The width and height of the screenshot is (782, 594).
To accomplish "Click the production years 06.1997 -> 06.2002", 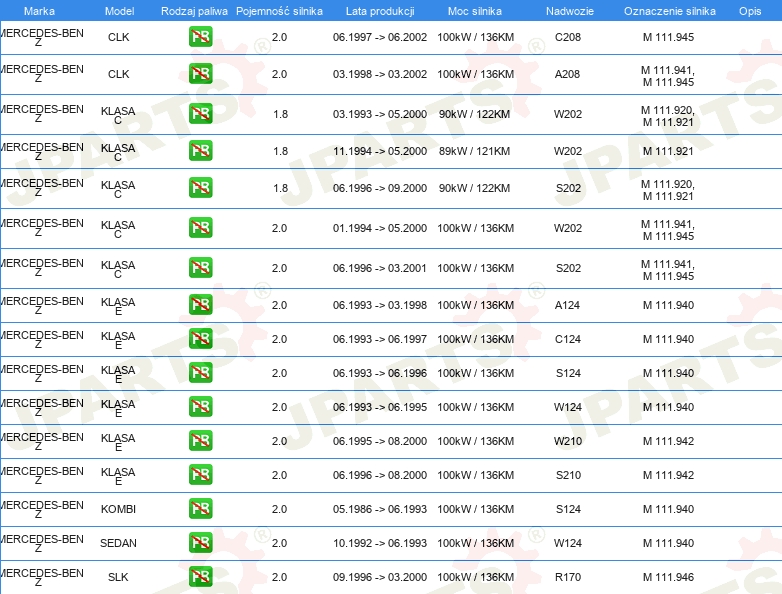I will click(x=380, y=37).
